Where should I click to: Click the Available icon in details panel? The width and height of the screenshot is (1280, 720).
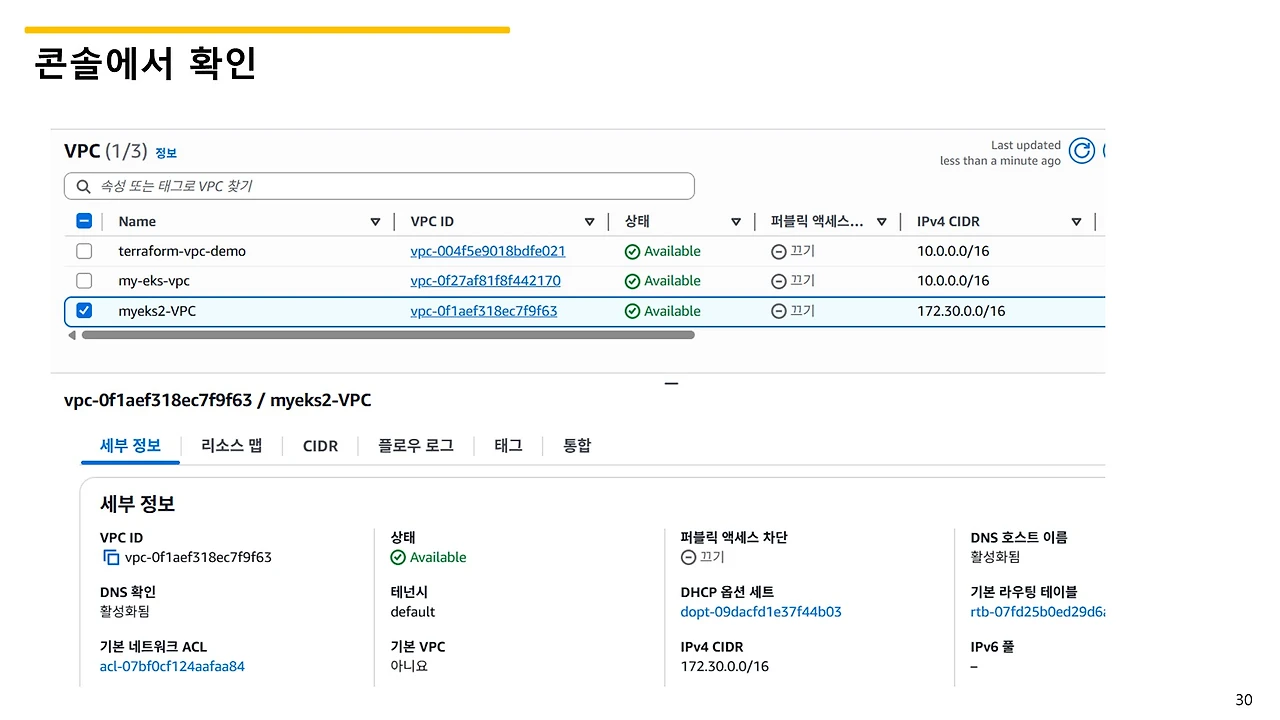[x=398, y=558]
